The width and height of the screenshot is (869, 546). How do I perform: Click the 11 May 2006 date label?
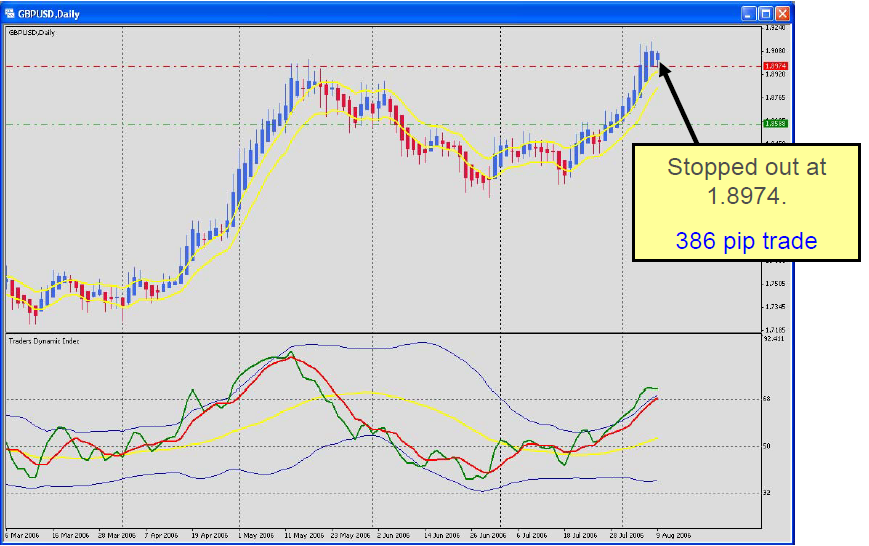[x=304, y=535]
